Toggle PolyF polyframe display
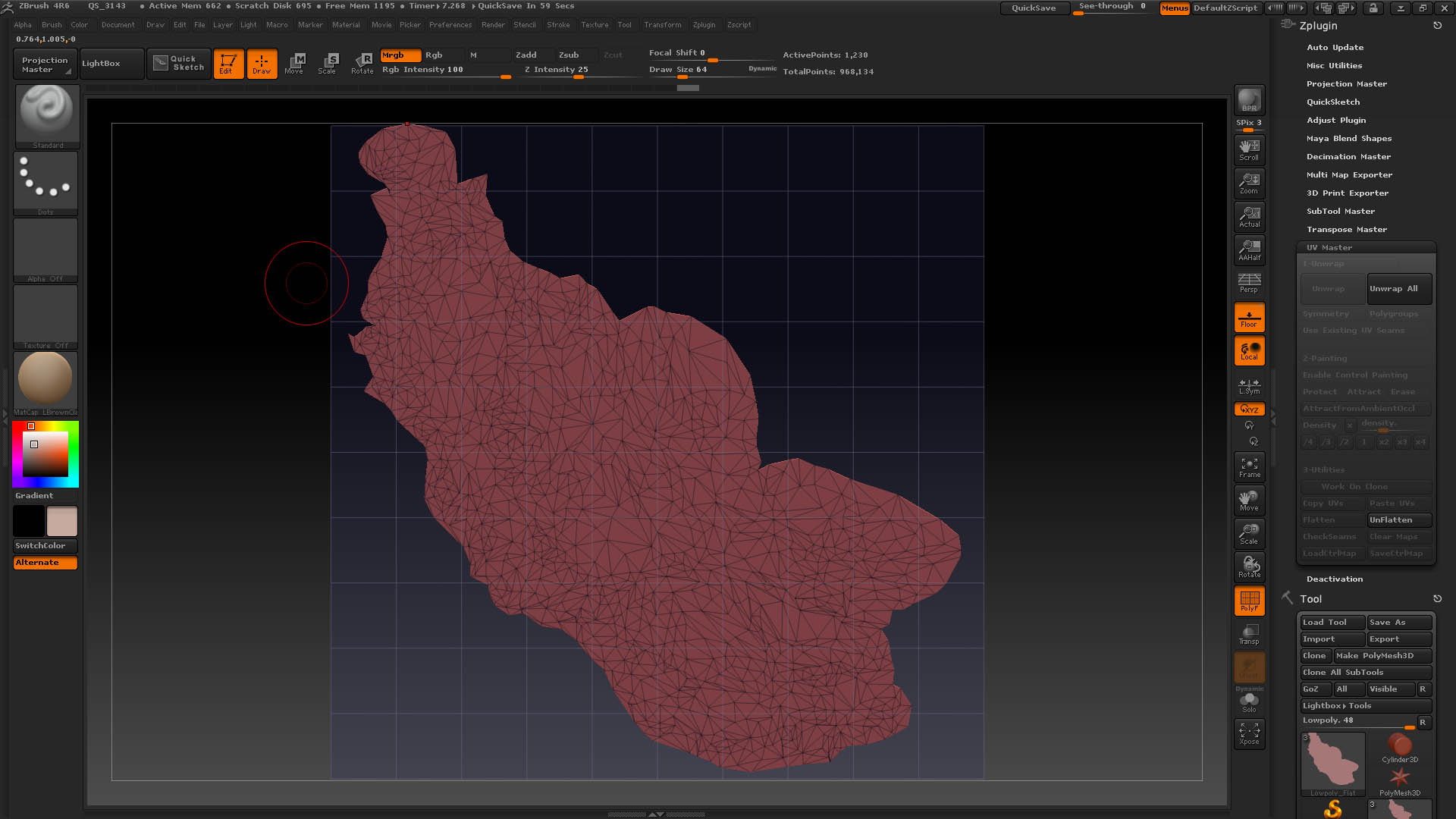 coord(1249,601)
